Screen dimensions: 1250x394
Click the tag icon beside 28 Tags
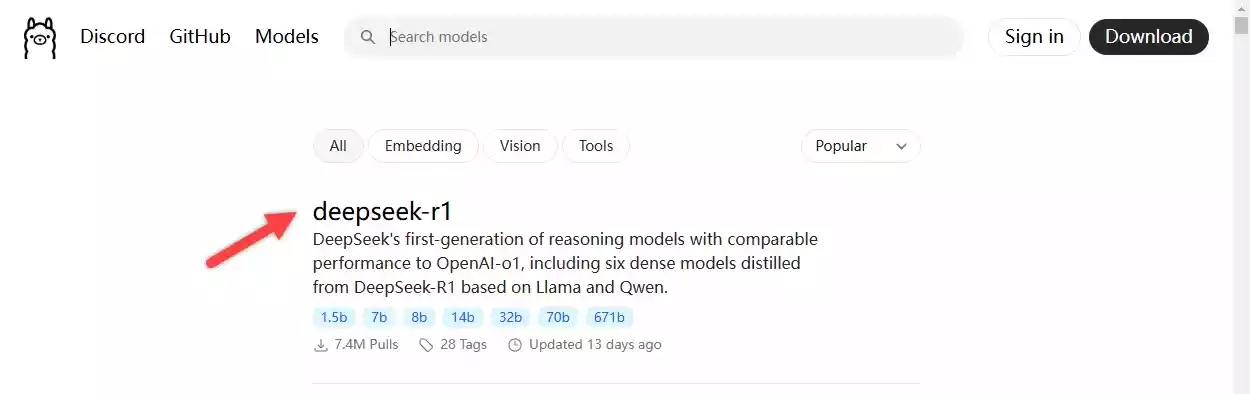[426, 345]
